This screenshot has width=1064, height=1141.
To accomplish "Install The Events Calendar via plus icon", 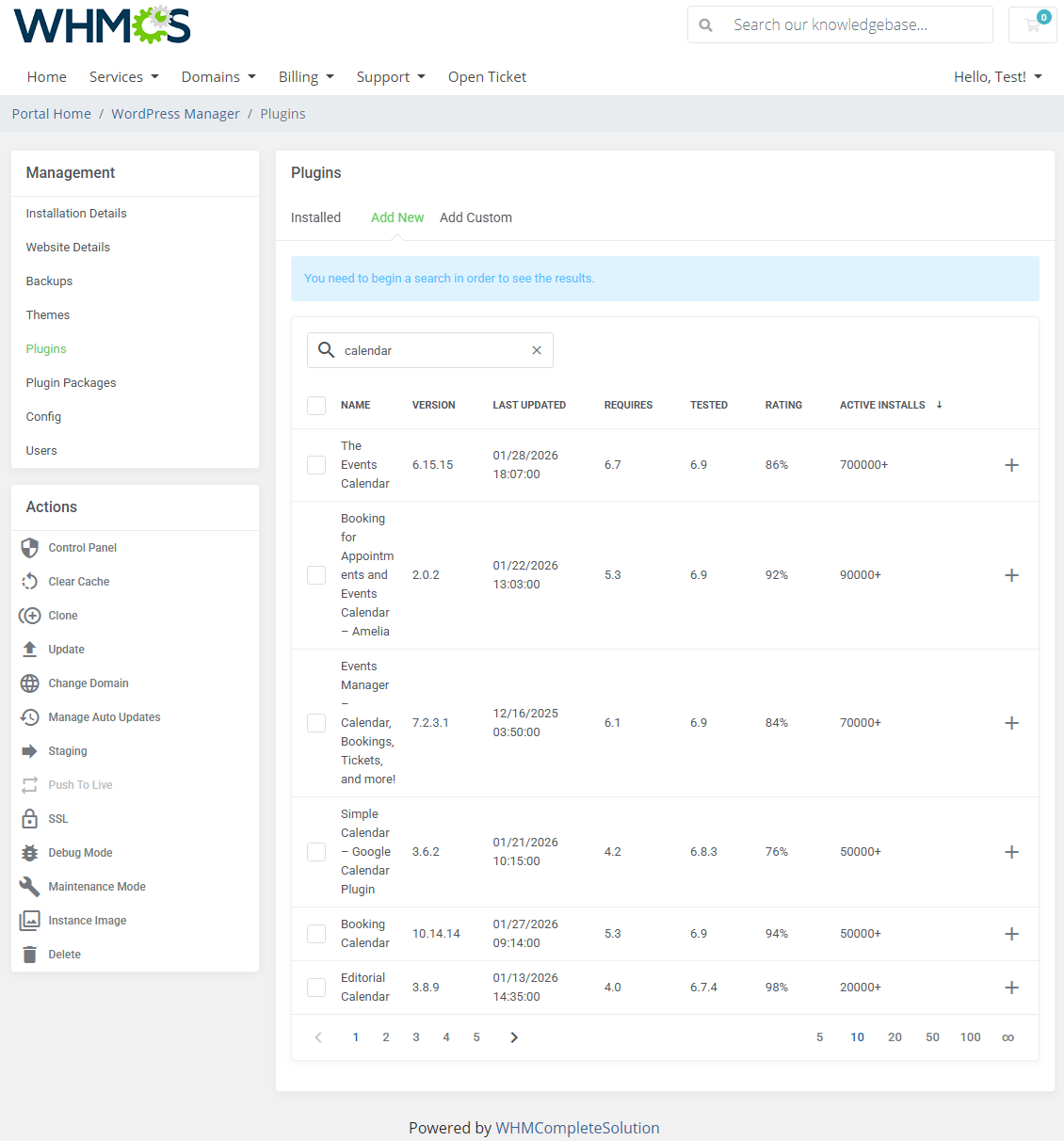I will [1011, 464].
